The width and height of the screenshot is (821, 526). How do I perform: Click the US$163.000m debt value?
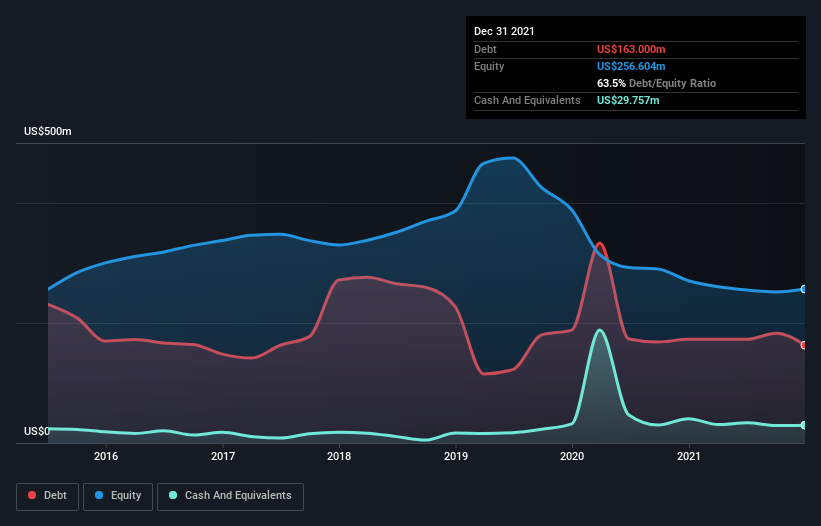pos(631,49)
